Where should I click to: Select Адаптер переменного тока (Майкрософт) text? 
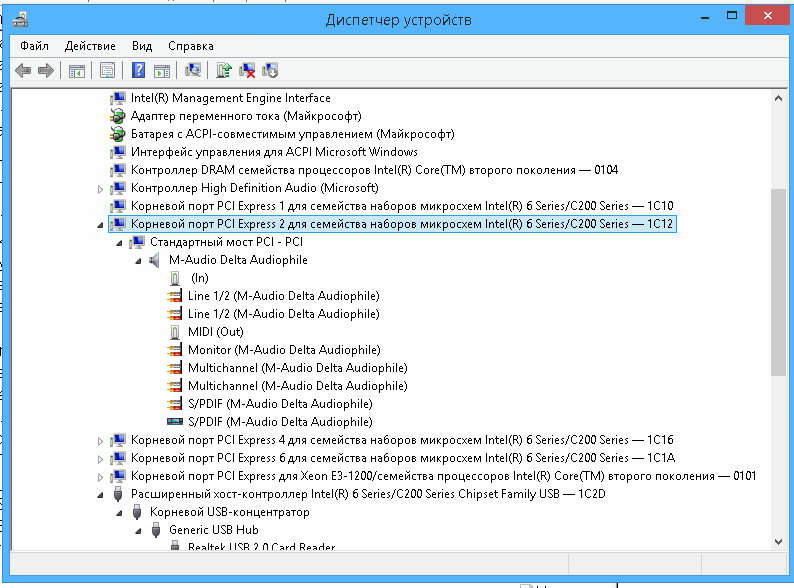[246, 116]
